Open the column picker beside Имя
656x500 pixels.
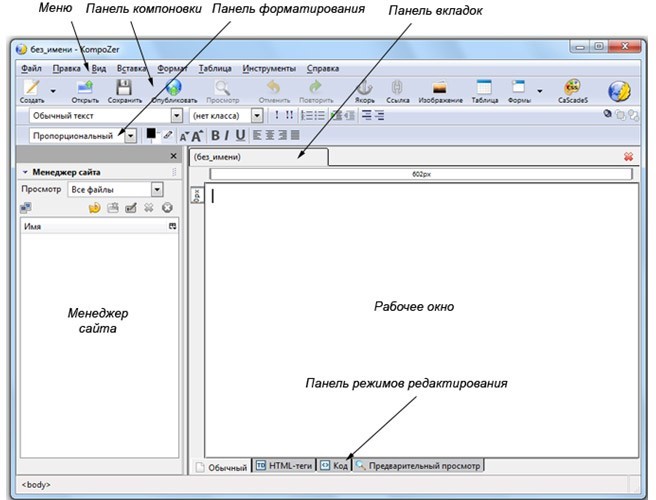pyautogui.click(x=172, y=226)
